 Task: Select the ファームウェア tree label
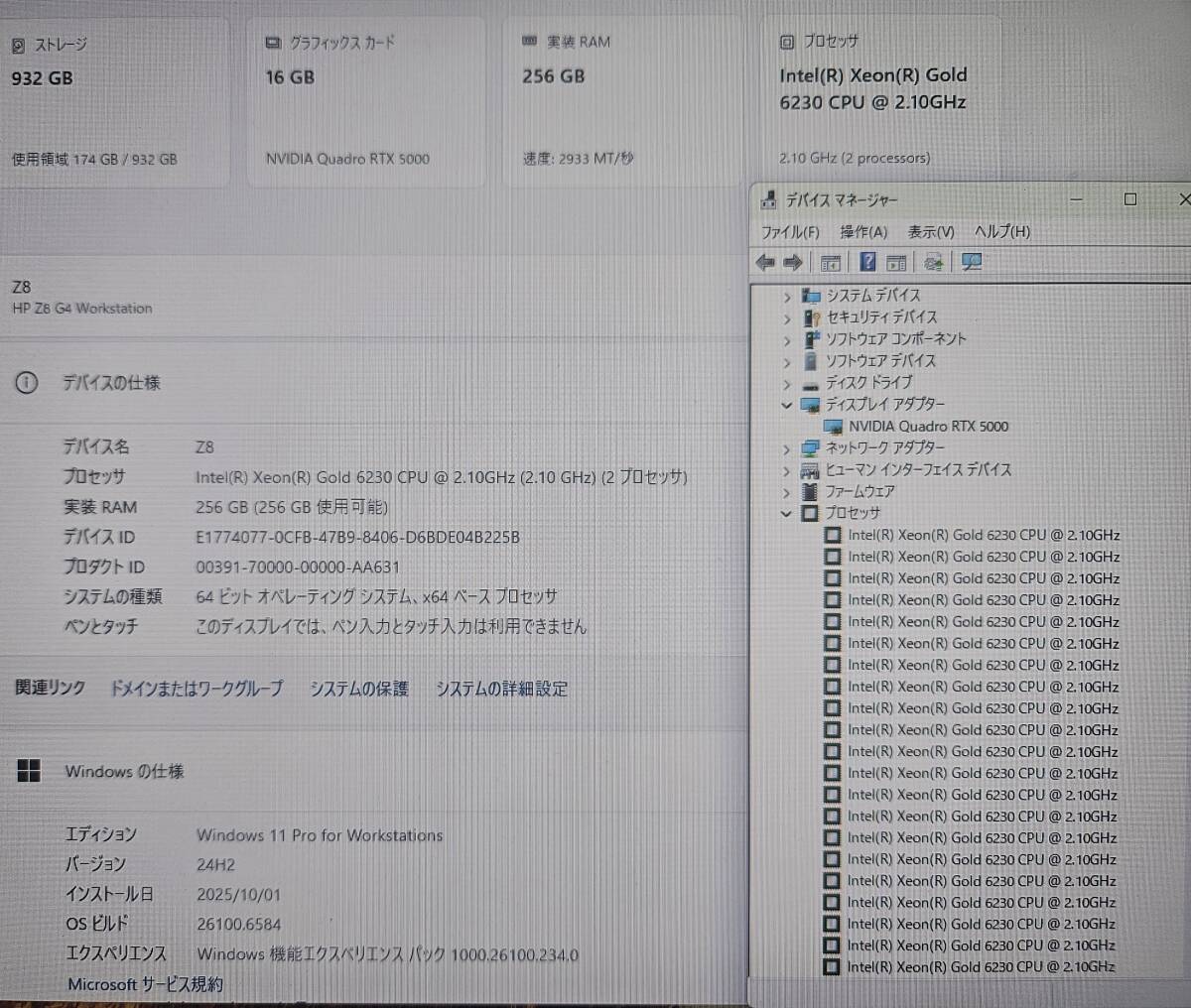[860, 492]
